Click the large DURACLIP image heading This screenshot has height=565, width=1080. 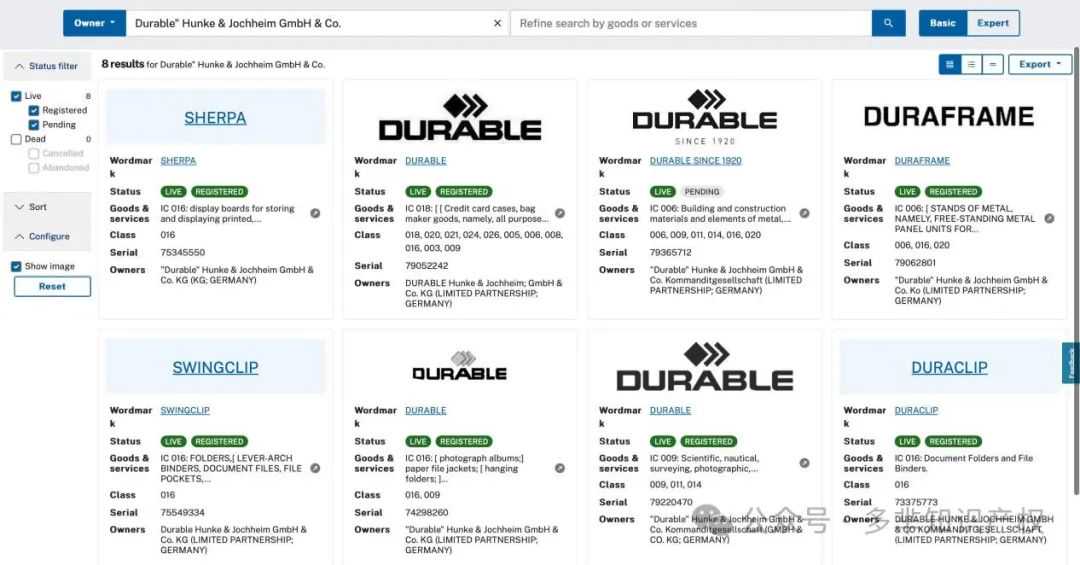[949, 367]
